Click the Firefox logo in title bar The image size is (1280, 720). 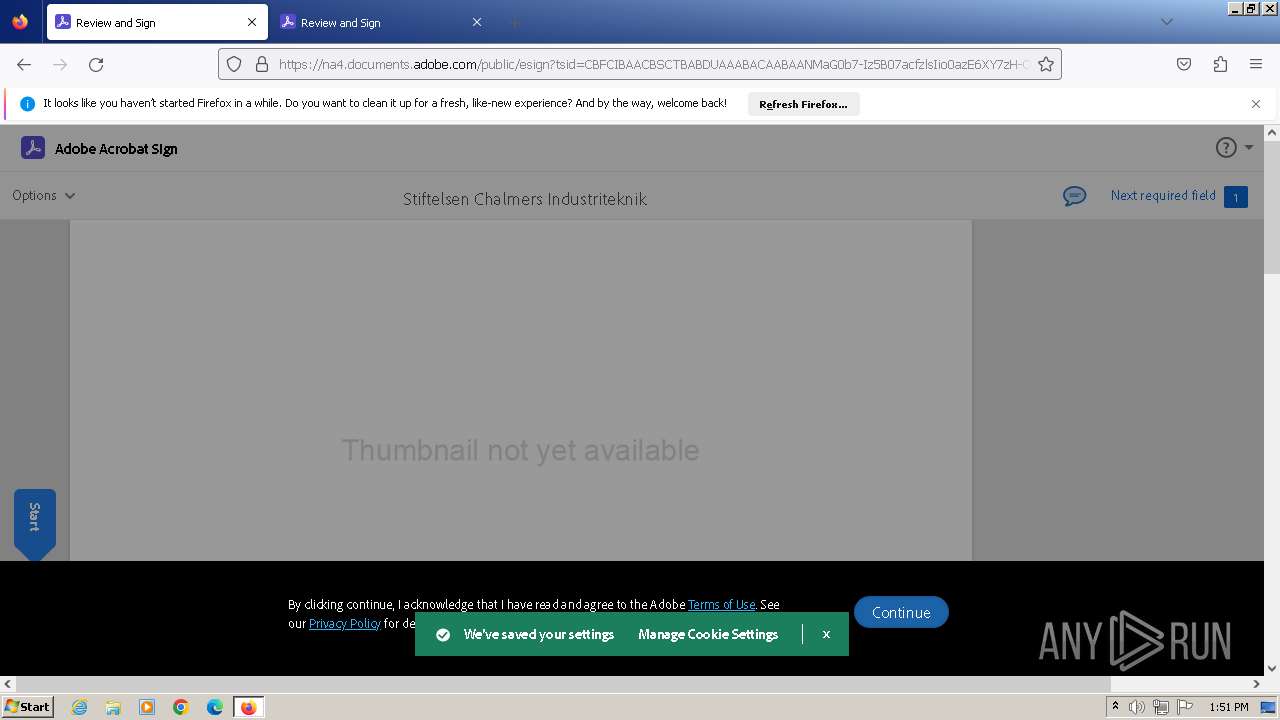pyautogui.click(x=20, y=21)
